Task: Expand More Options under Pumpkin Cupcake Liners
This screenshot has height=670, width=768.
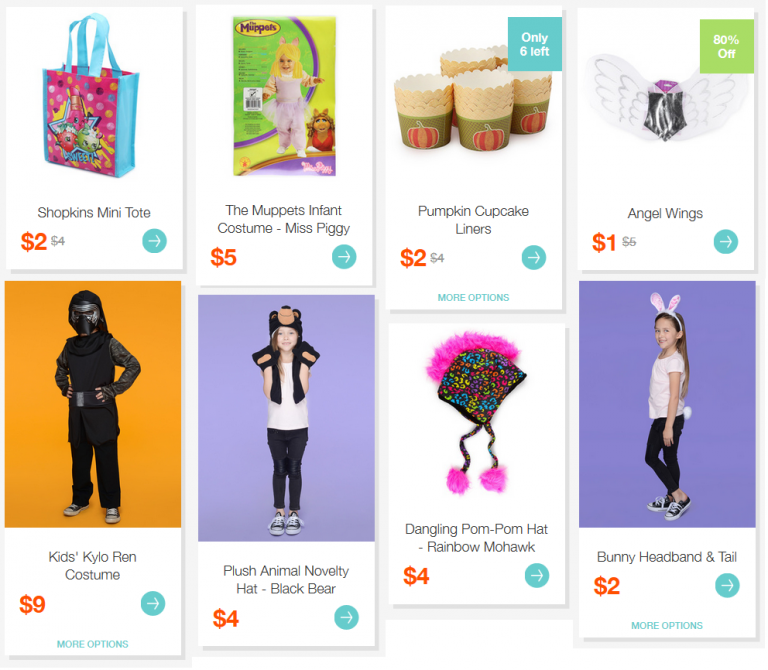Action: [x=473, y=297]
